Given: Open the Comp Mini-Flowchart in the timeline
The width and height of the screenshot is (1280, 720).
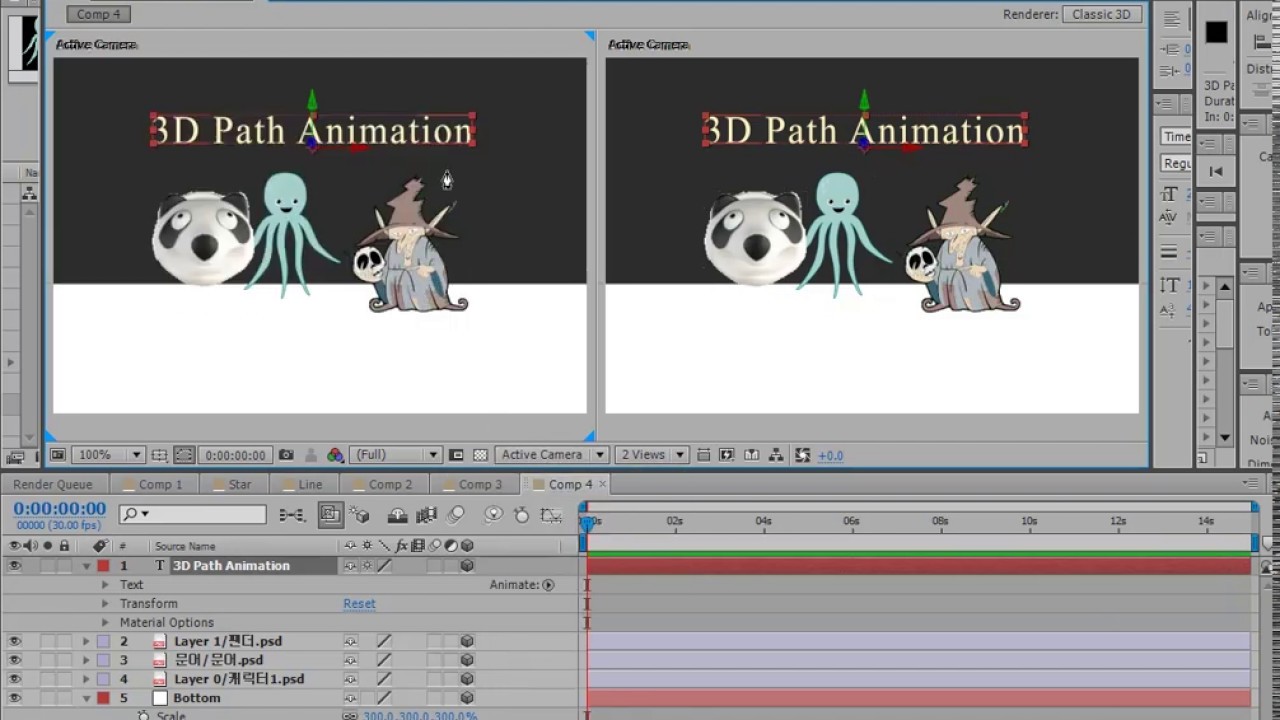Looking at the screenshot, I should [292, 515].
